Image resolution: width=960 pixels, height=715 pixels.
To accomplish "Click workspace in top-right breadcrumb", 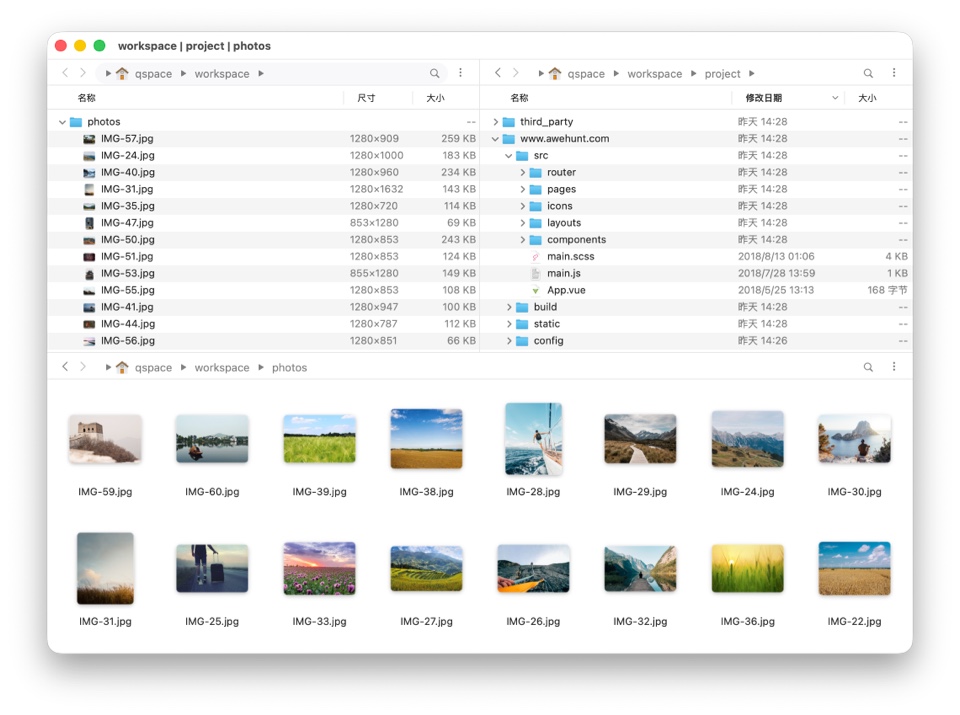I will click(x=654, y=74).
